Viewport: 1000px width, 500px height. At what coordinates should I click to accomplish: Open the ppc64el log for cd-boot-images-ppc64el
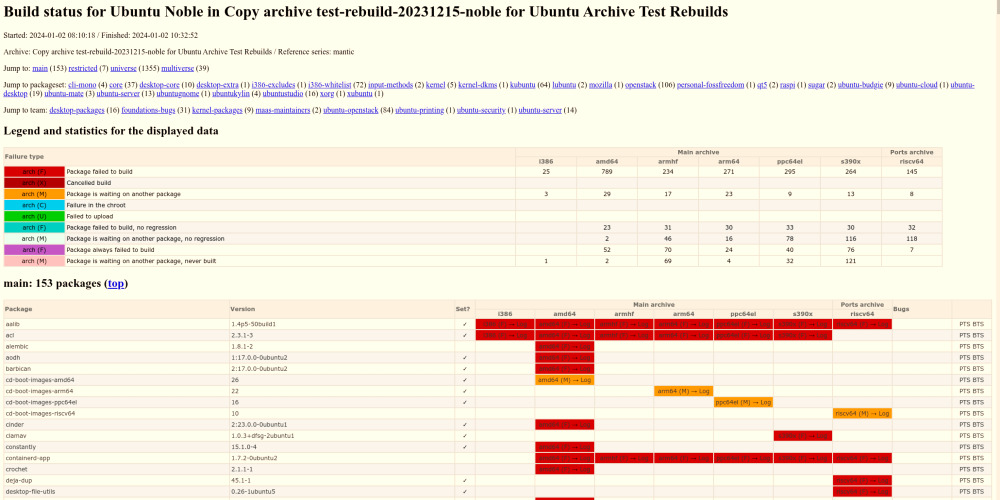tap(743, 402)
